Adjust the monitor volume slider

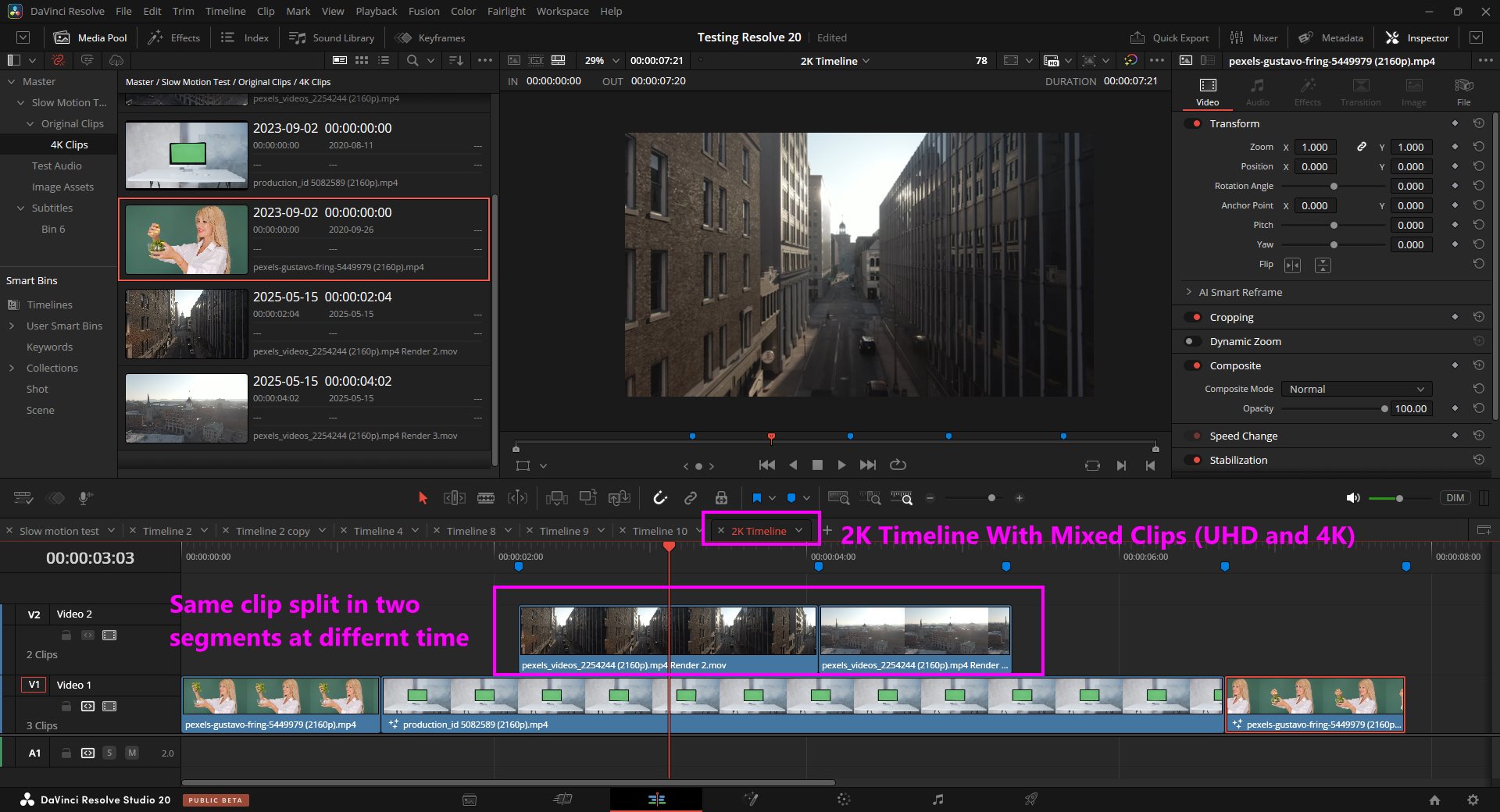click(x=1398, y=498)
